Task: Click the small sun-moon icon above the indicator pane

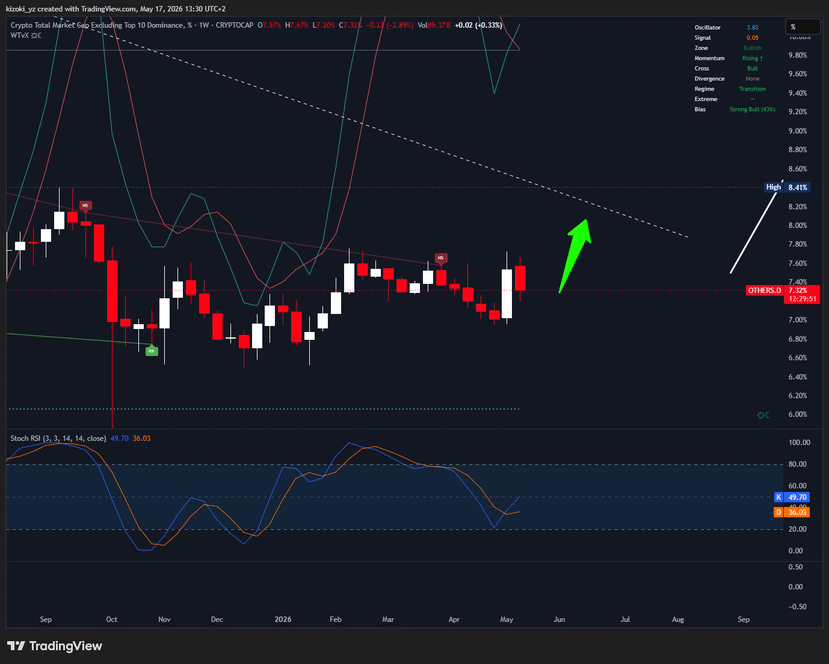Action: [763, 415]
